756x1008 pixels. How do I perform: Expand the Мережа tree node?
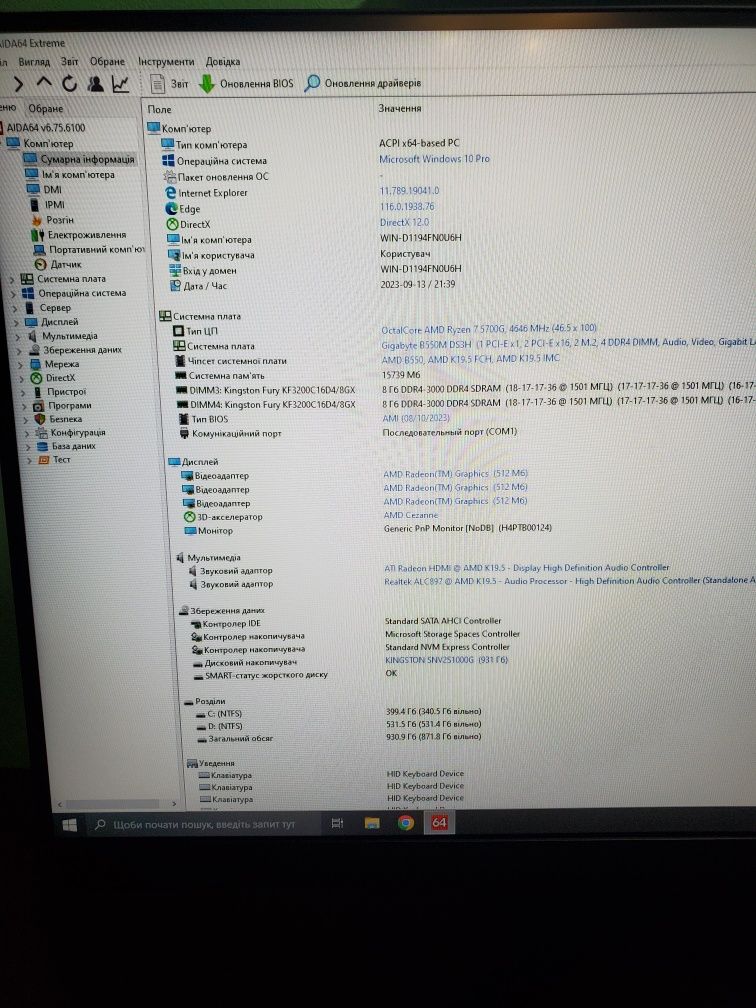[x=21, y=364]
